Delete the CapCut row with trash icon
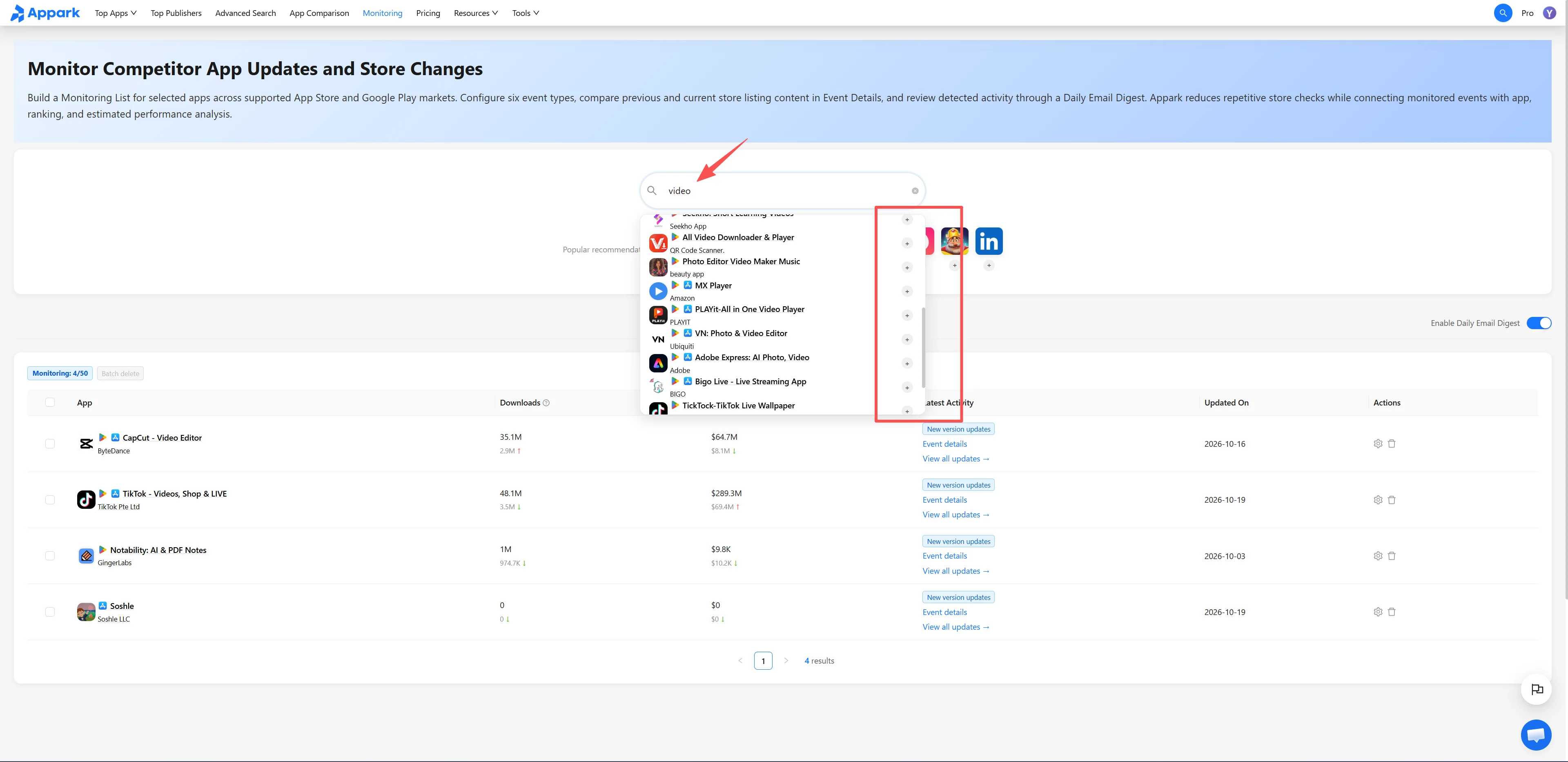 (x=1392, y=444)
